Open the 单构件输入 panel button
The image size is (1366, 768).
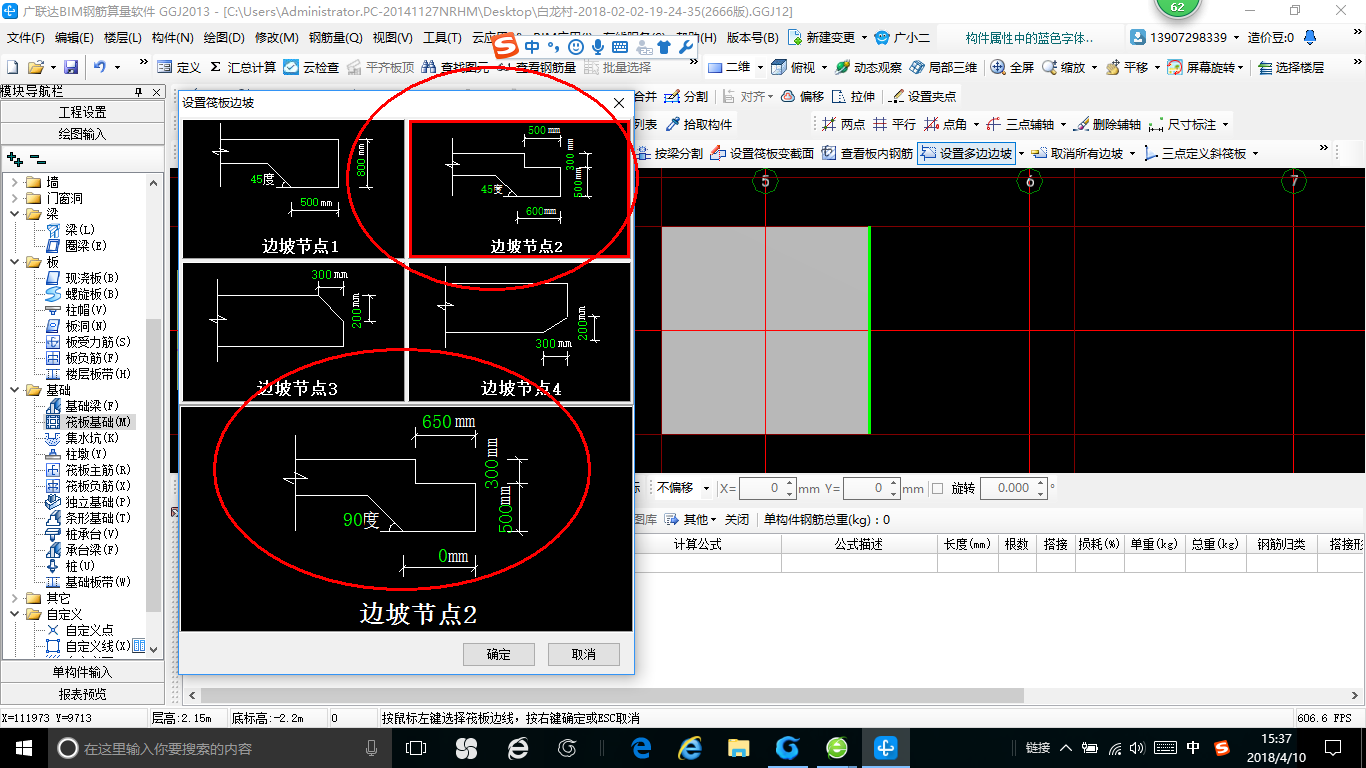(82, 672)
